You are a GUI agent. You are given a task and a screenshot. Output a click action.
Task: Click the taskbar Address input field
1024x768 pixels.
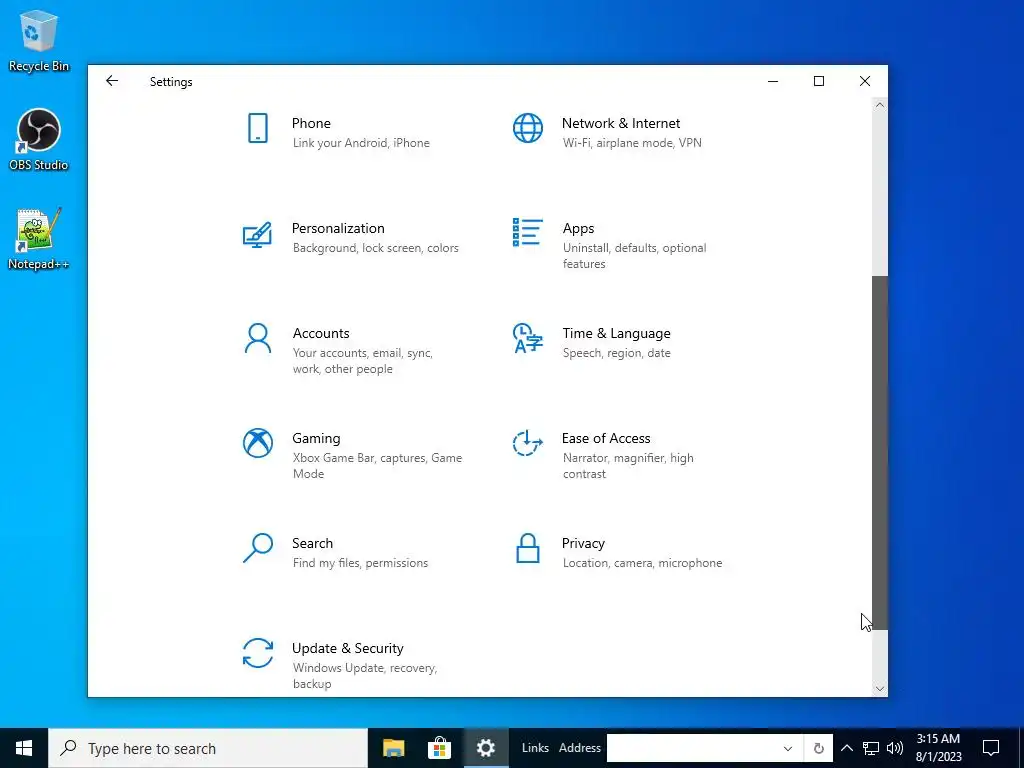click(x=694, y=748)
